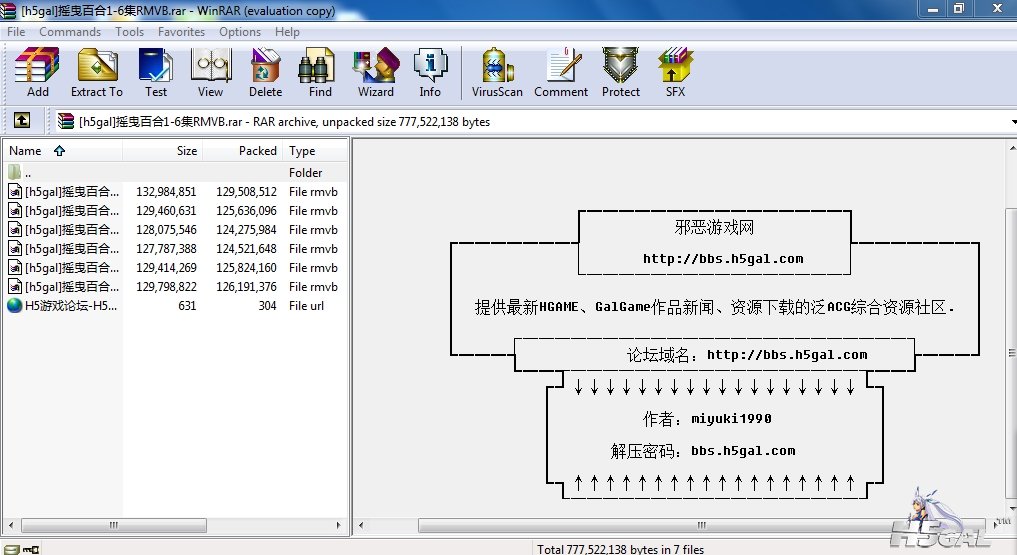1017x555 pixels.
Task: Click the 论坛域名 URL line in comment
Action: pos(747,355)
